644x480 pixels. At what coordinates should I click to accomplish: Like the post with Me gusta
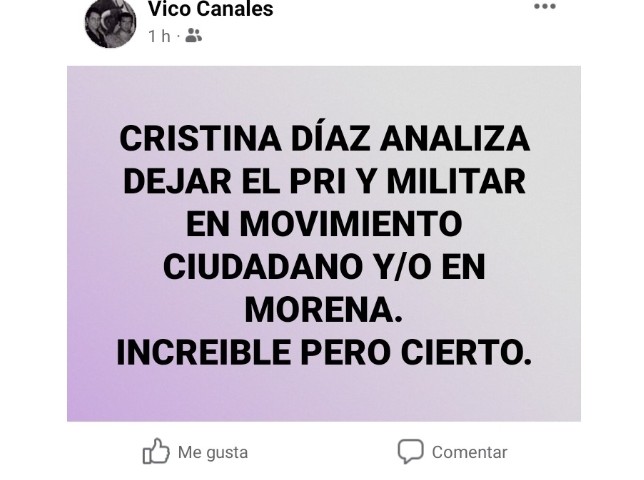[213, 452]
